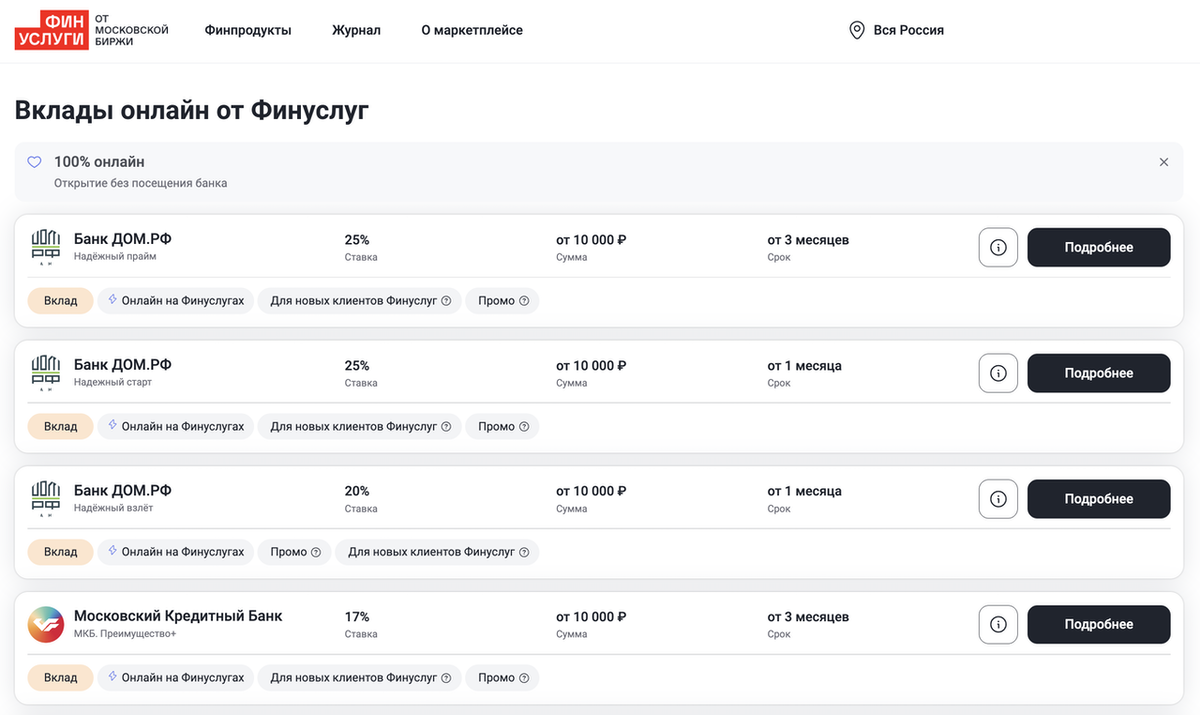Image resolution: width=1200 pixels, height=715 pixels.
Task: Click Московский Кредитный Банк title
Action: [x=178, y=616]
